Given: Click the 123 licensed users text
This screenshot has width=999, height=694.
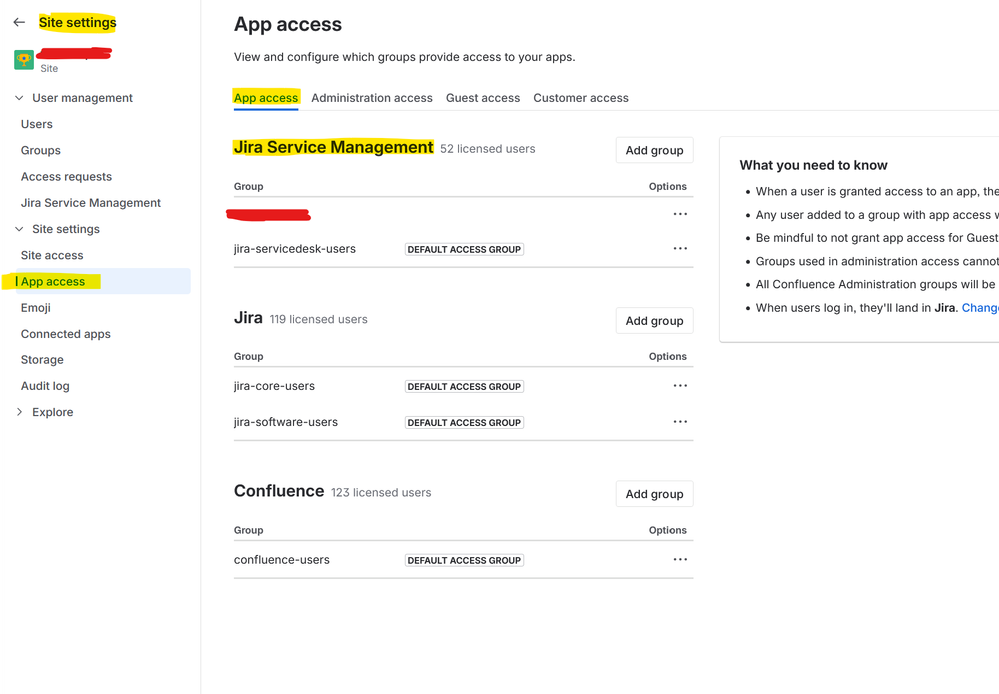Looking at the screenshot, I should pos(380,493).
